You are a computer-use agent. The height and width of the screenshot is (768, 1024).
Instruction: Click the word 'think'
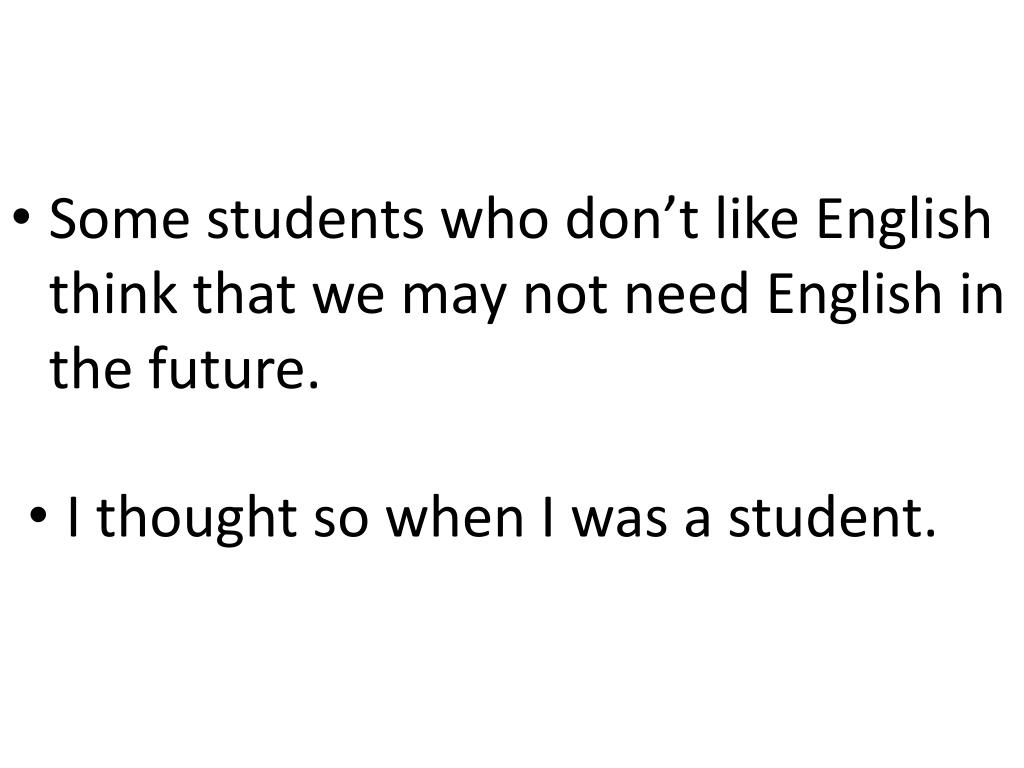pos(114,293)
